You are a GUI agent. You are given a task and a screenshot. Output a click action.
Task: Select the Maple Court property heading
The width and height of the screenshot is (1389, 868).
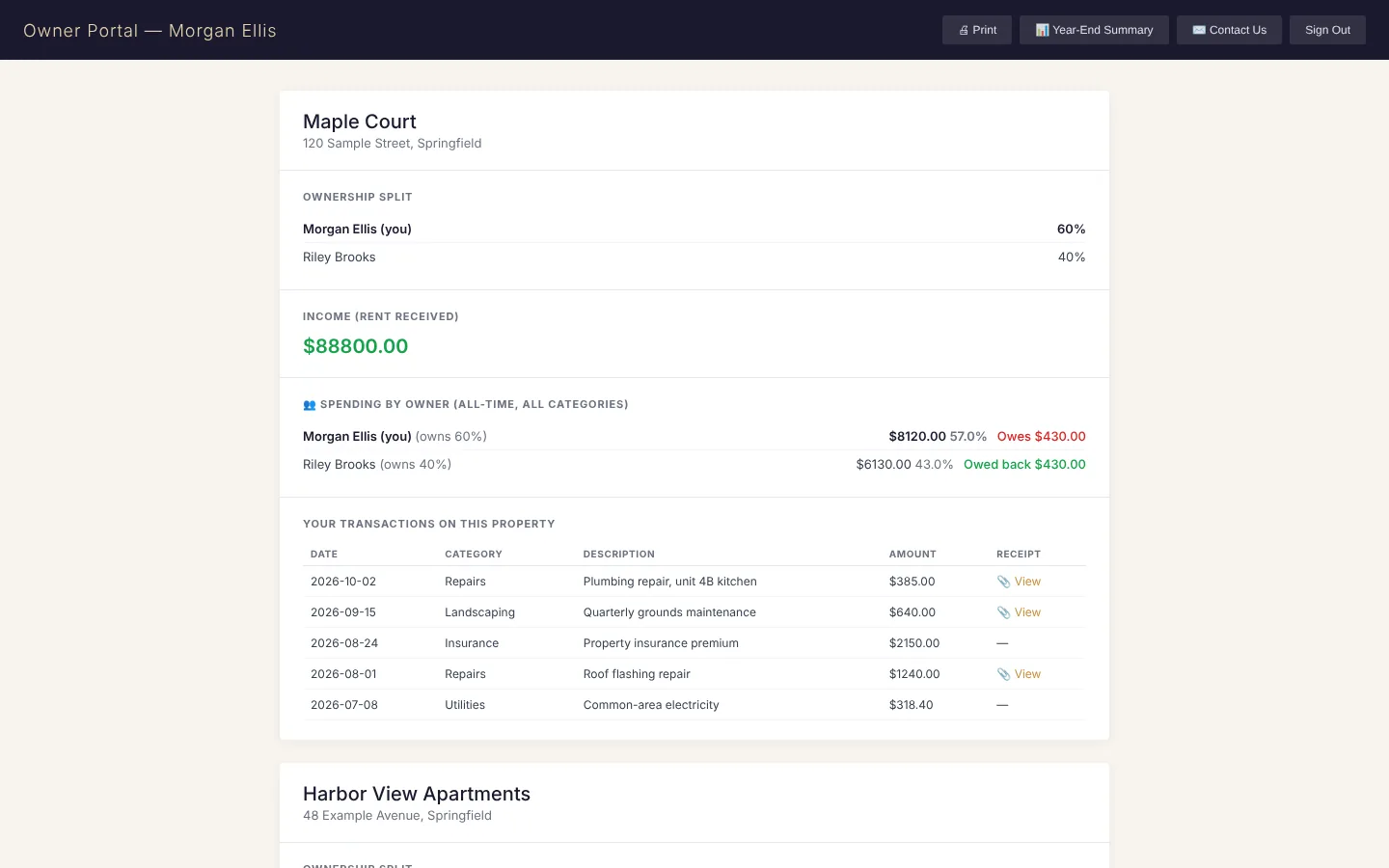pos(360,122)
